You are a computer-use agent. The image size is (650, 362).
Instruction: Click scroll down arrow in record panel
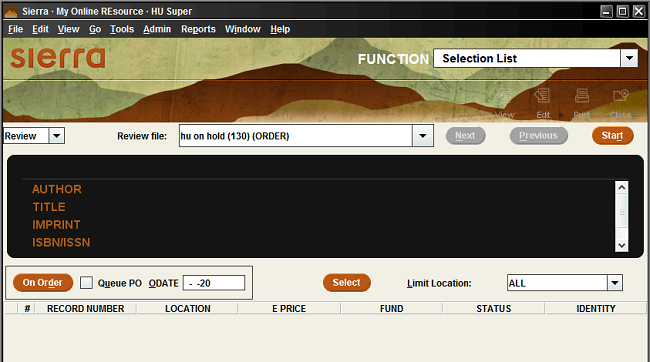coord(621,245)
